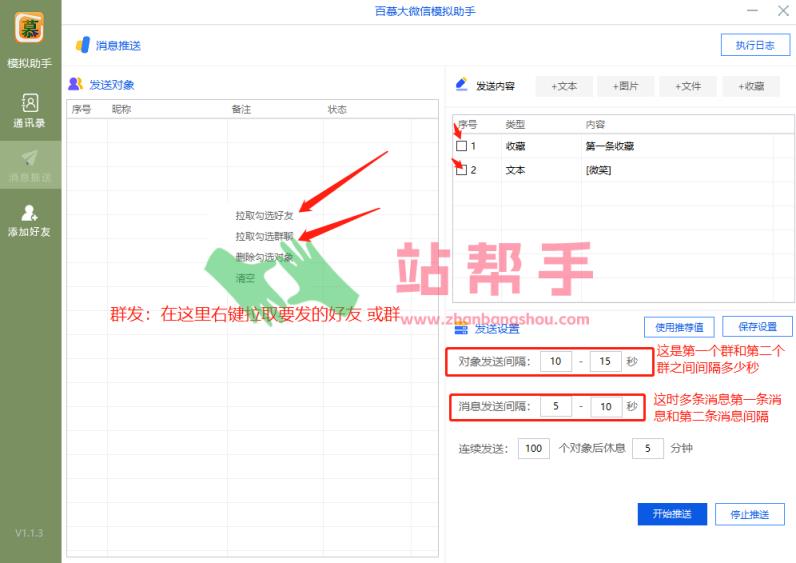Click 使用推荐值 button
Viewport: 796px width, 563px height.
pos(679,327)
